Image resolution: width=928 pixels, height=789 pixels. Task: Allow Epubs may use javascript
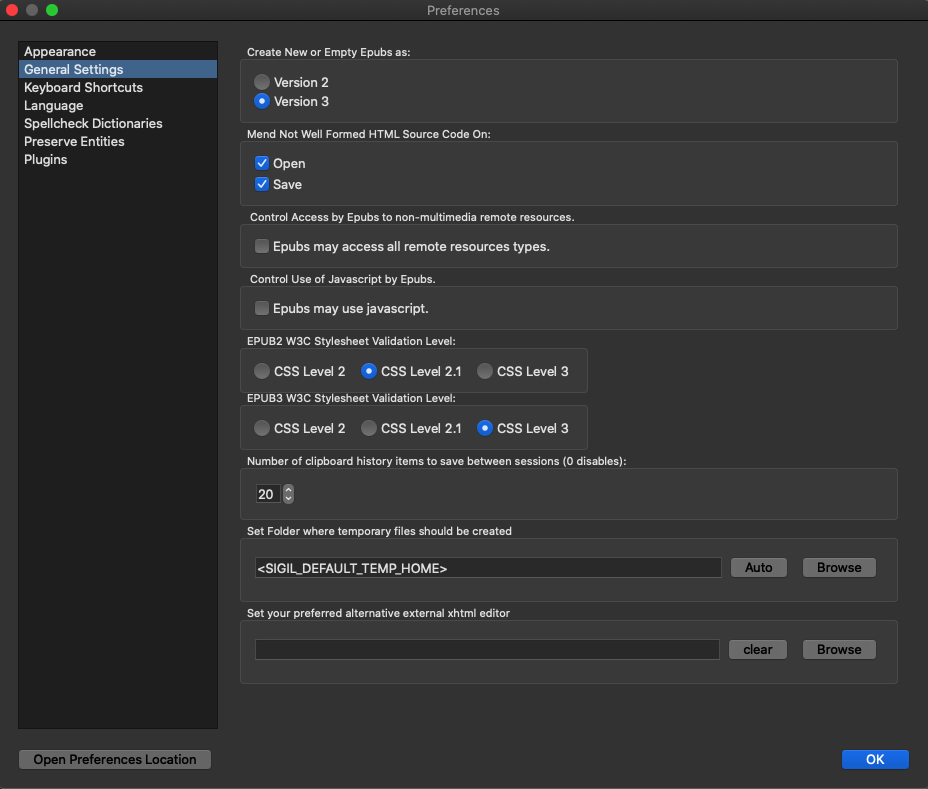[x=262, y=308]
